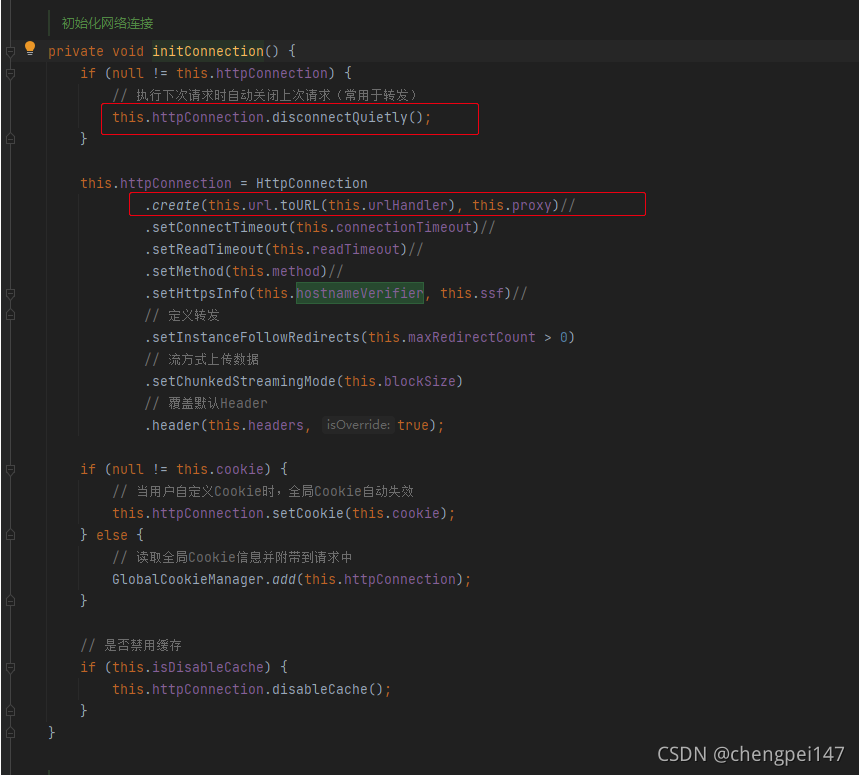The image size is (859, 775).
Task: Click the italic 'add' method call
Action: (284, 579)
